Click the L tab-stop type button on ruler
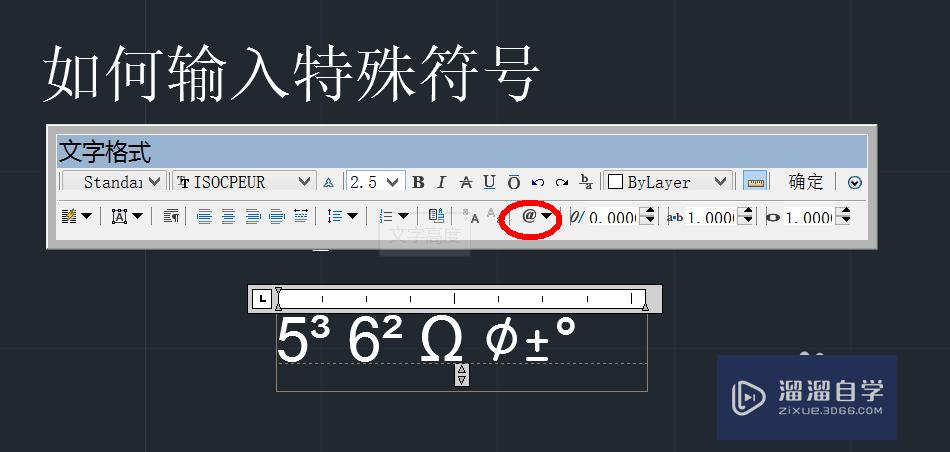The image size is (950, 452). click(x=262, y=299)
